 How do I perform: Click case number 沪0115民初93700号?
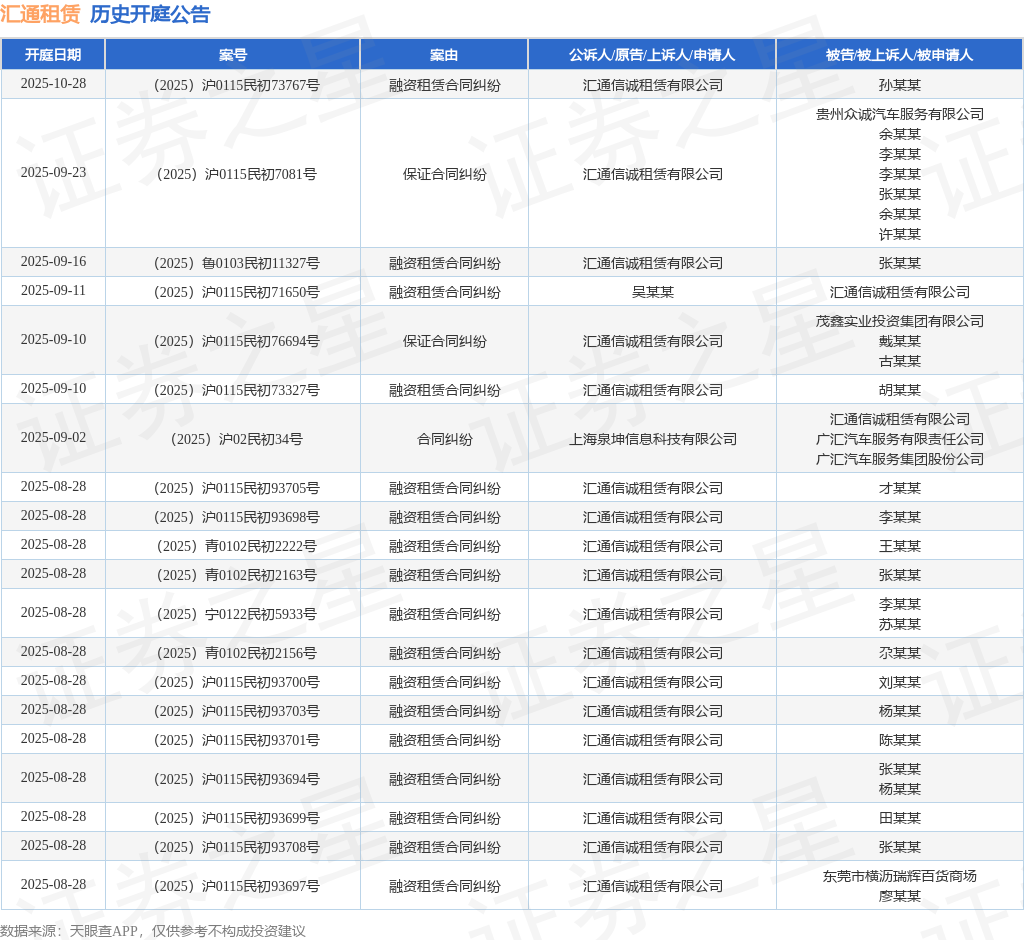(236, 682)
